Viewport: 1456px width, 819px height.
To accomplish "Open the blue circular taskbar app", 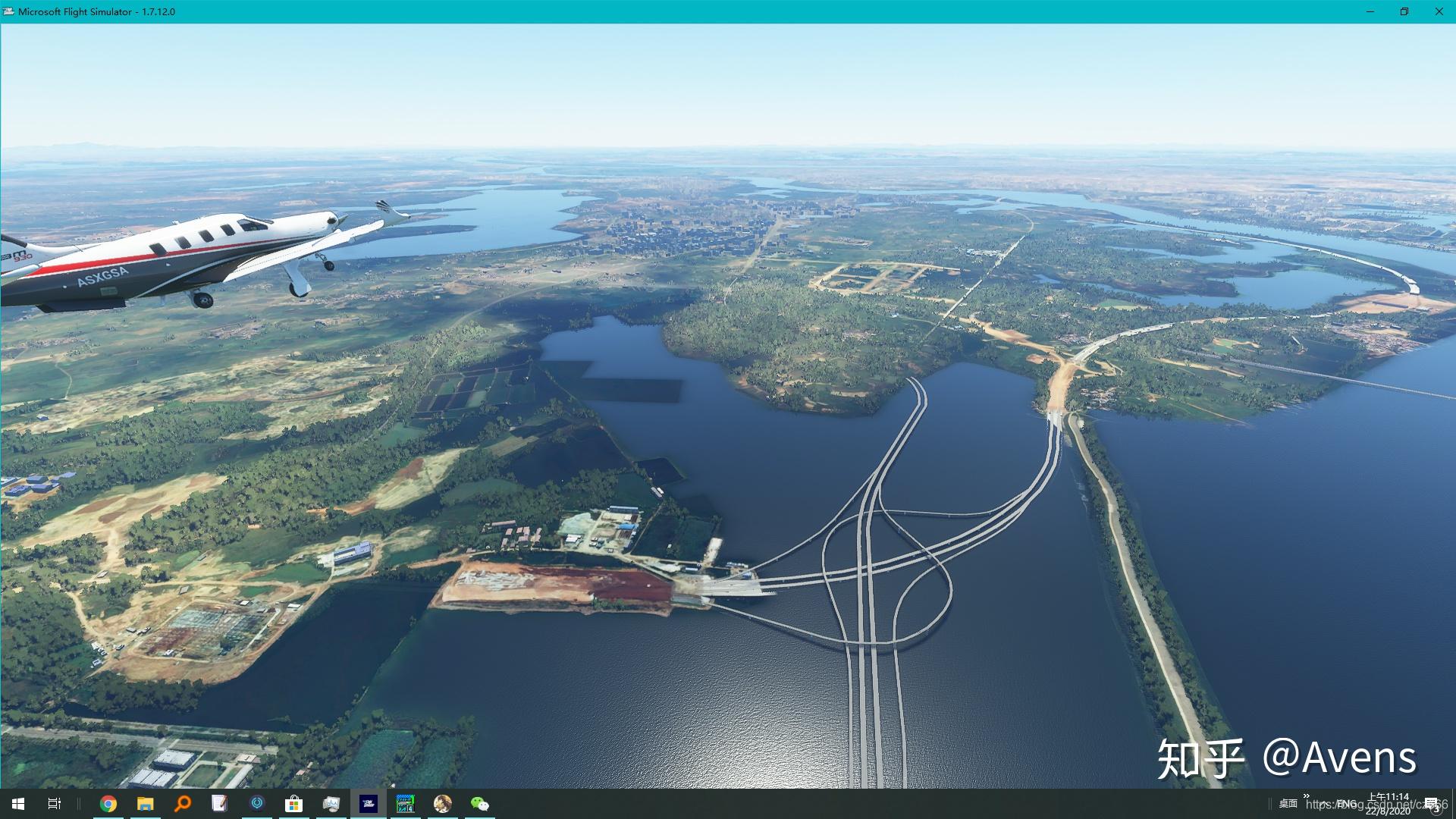I will point(257,804).
